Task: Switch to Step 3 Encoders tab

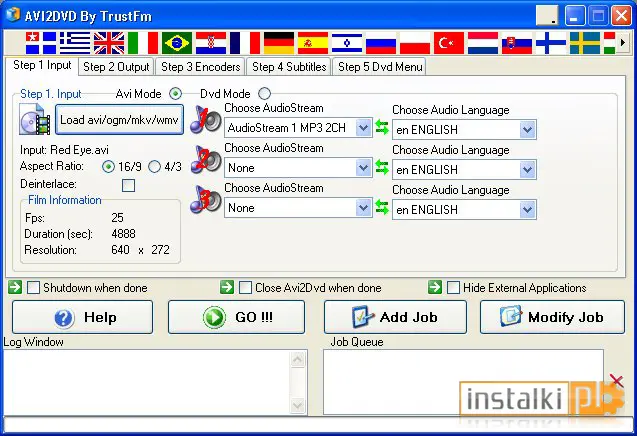Action: click(x=201, y=67)
